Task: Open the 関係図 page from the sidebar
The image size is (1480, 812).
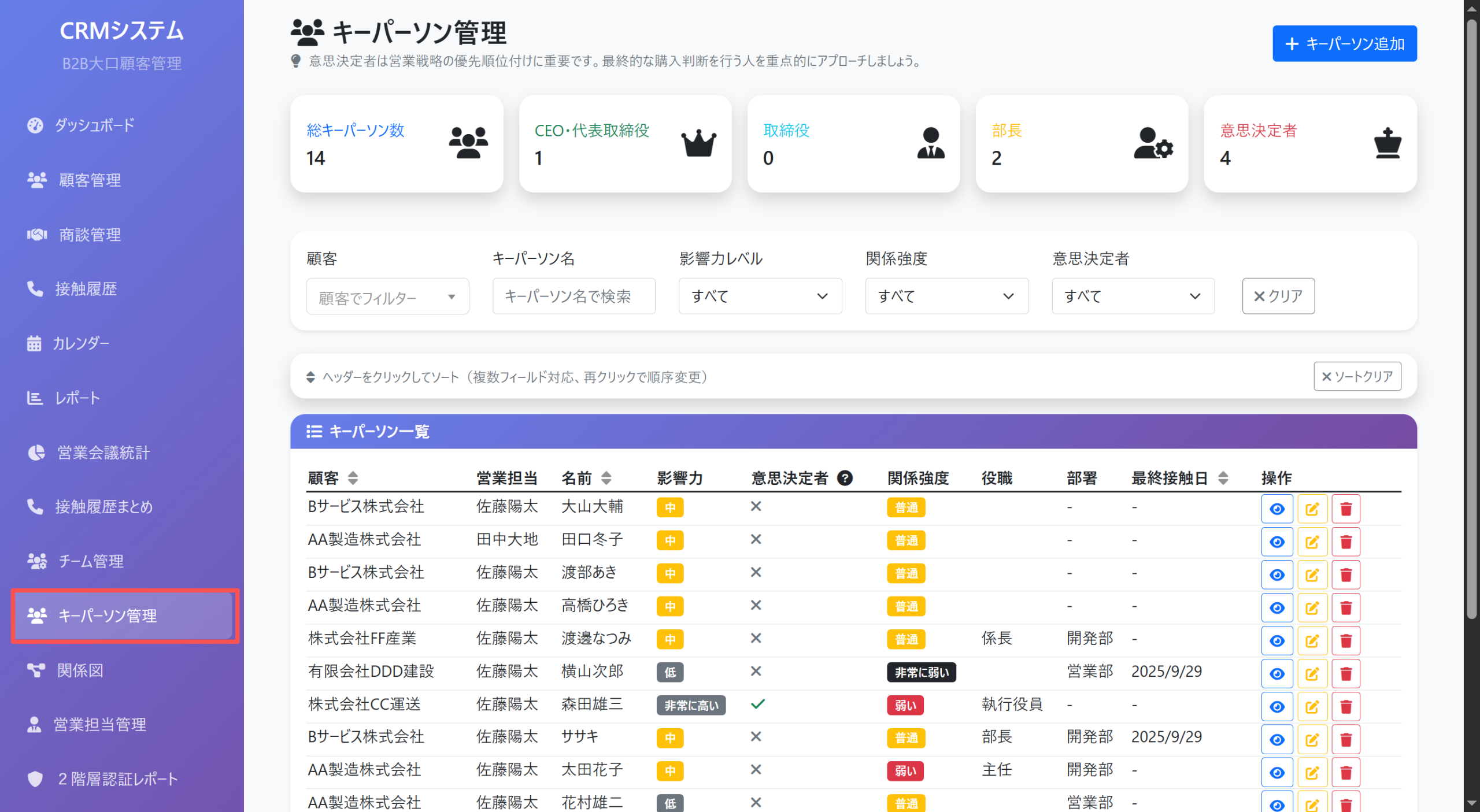Action: [80, 670]
